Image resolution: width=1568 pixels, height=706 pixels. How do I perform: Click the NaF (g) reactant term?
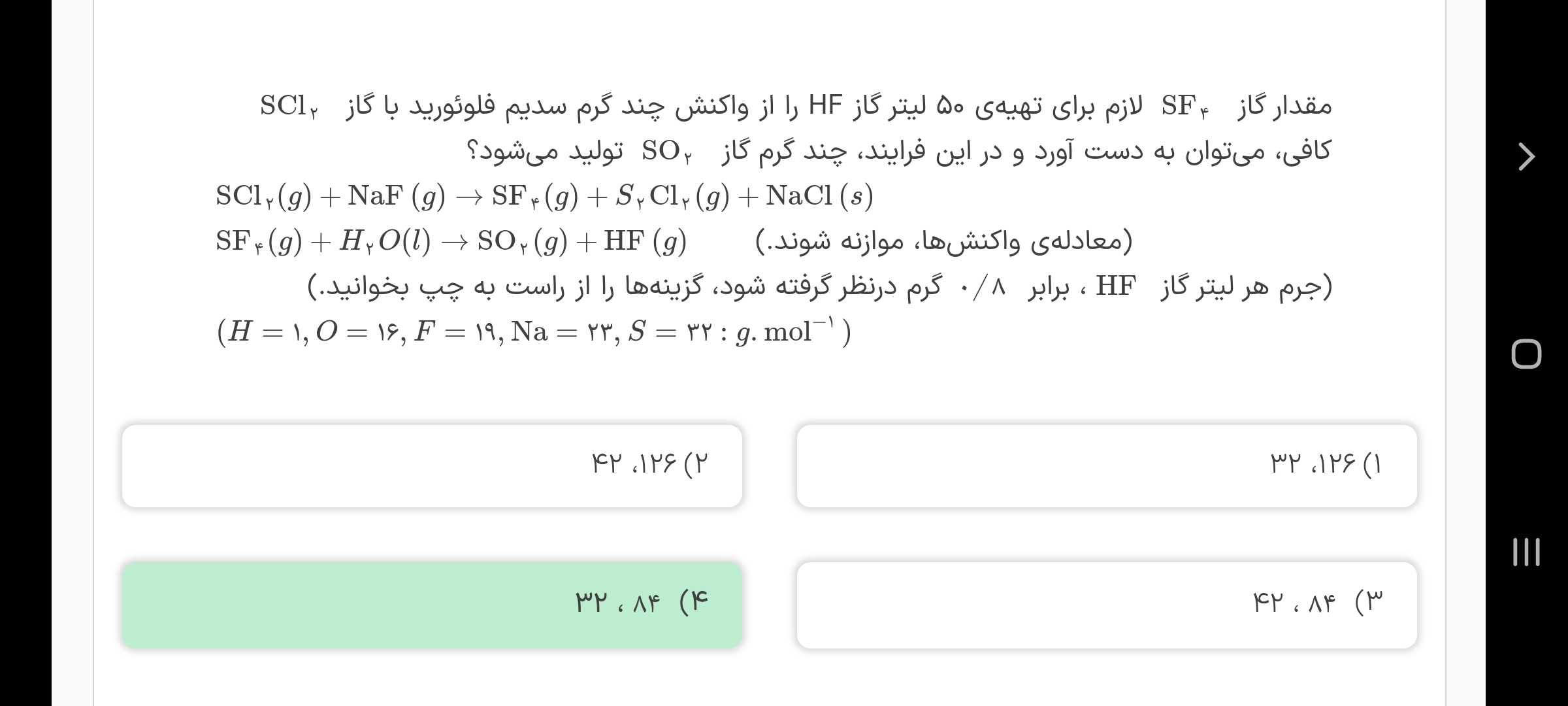(396, 196)
